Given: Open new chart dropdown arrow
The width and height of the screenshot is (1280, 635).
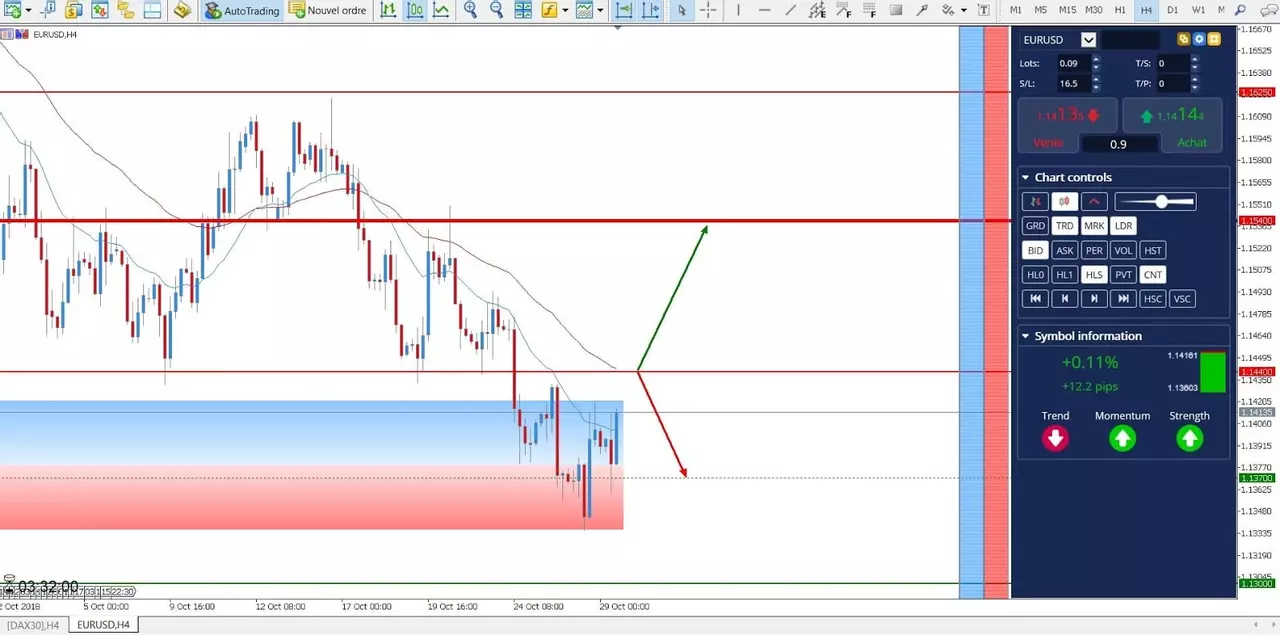Looking at the screenshot, I should click(x=28, y=10).
